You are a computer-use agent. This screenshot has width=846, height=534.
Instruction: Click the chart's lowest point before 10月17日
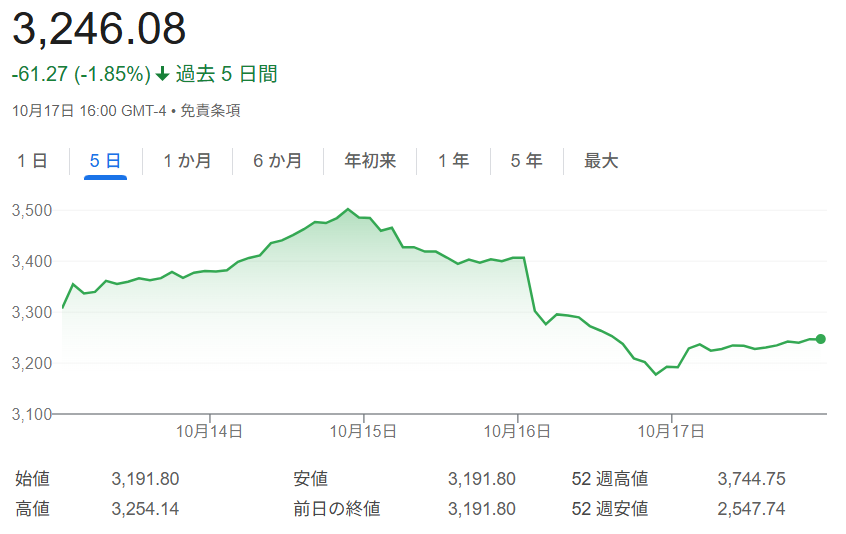pos(656,374)
